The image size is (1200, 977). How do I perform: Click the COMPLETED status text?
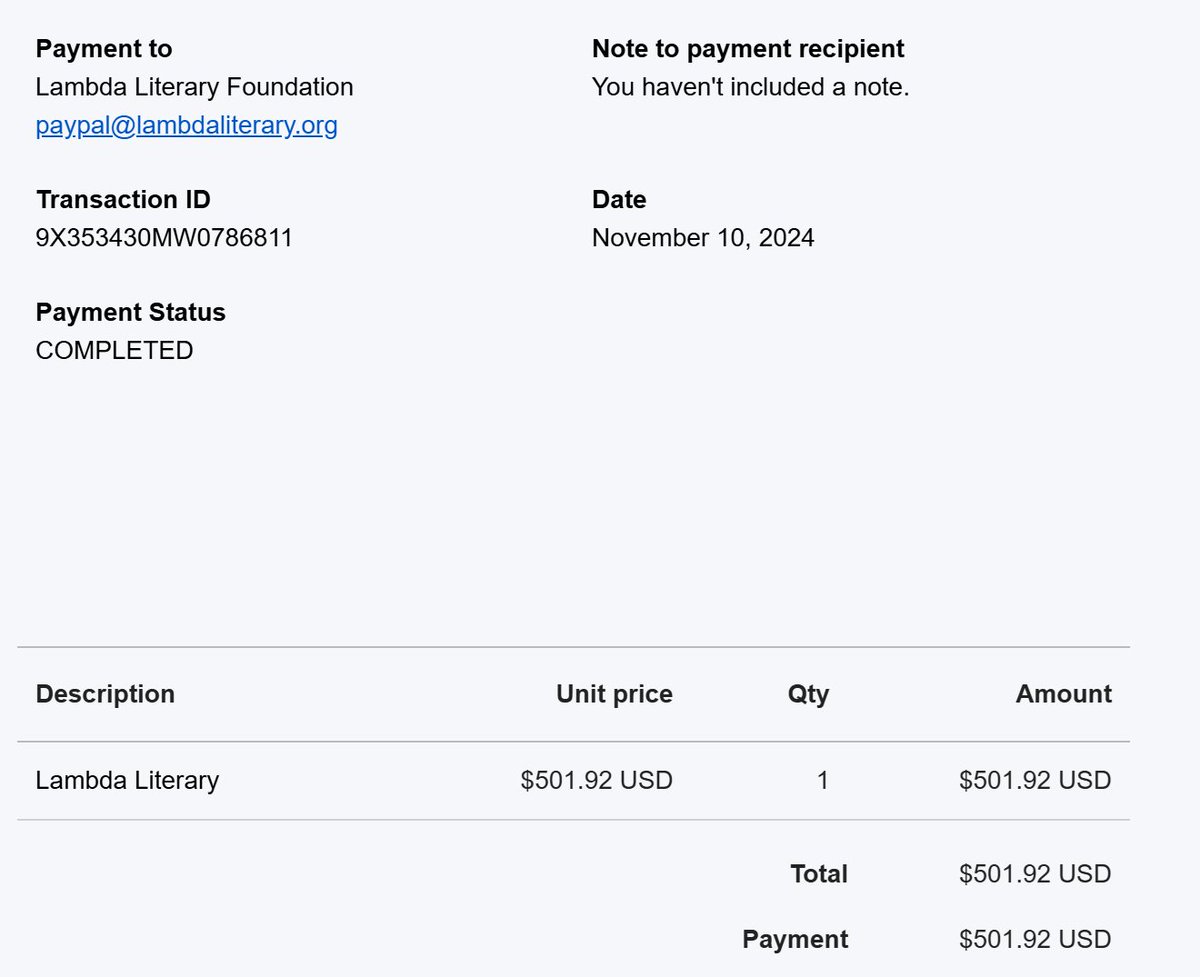(115, 351)
